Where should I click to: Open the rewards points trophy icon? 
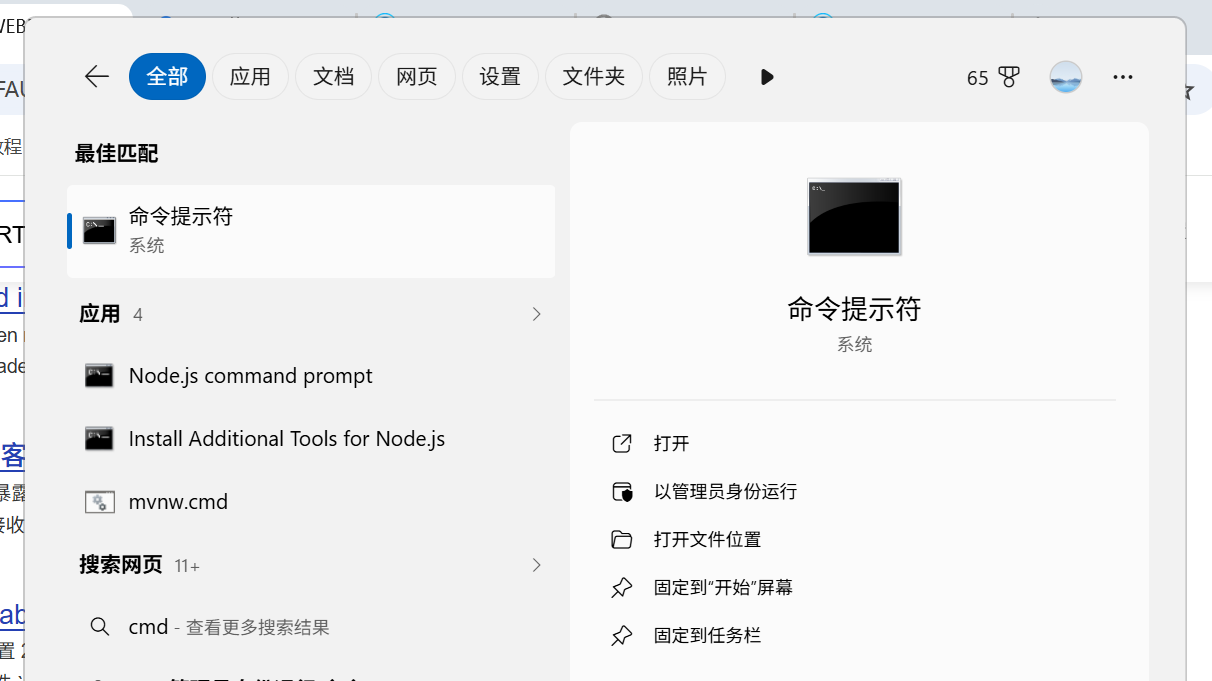click(x=1008, y=77)
